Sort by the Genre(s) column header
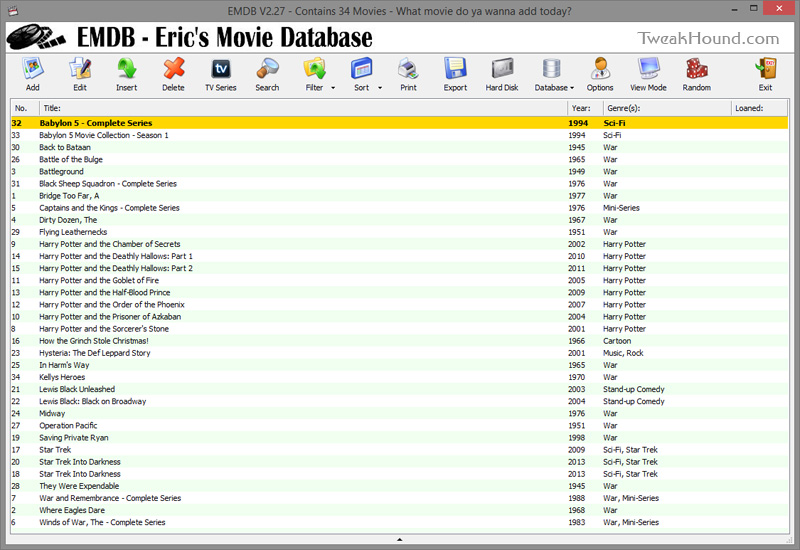Image resolution: width=800 pixels, height=550 pixels. coord(667,108)
